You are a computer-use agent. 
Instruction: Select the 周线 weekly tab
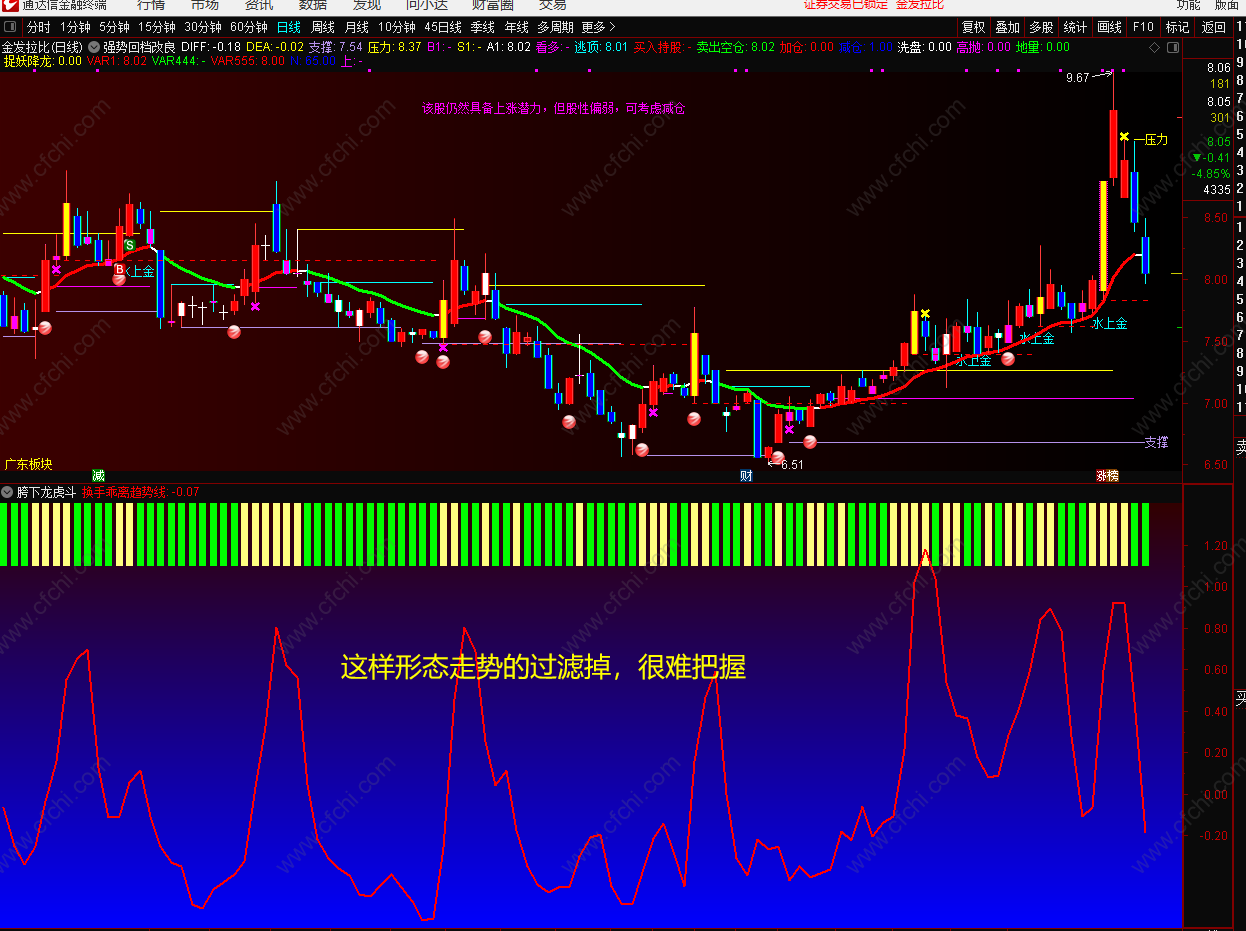click(x=323, y=27)
